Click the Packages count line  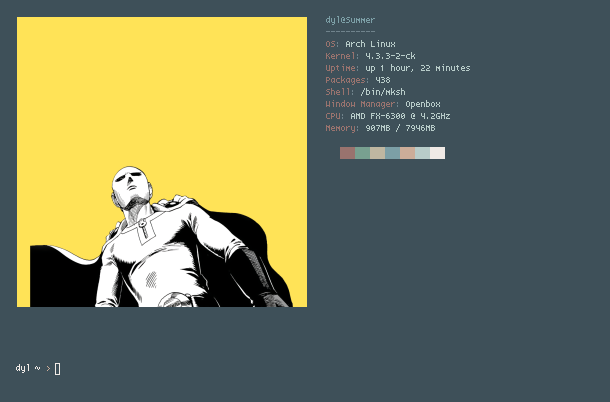(358, 80)
